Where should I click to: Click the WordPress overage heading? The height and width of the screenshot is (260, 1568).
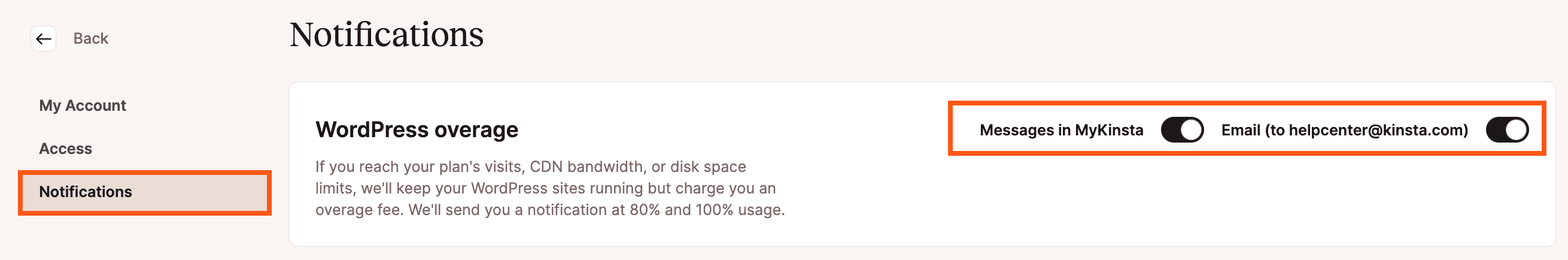point(417,129)
